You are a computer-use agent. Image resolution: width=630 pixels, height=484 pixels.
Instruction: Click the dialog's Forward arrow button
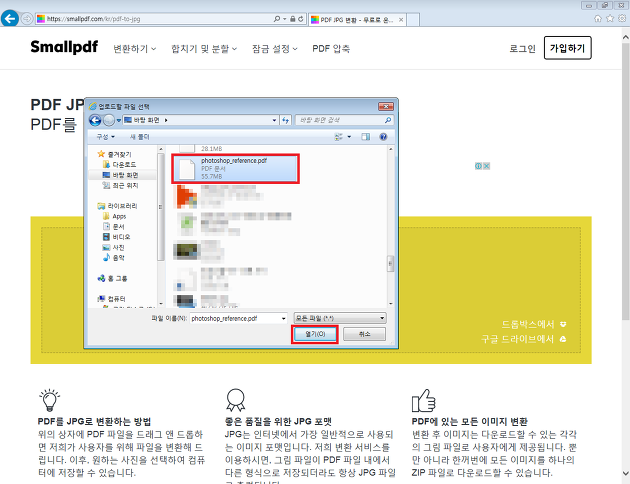pyautogui.click(x=109, y=120)
